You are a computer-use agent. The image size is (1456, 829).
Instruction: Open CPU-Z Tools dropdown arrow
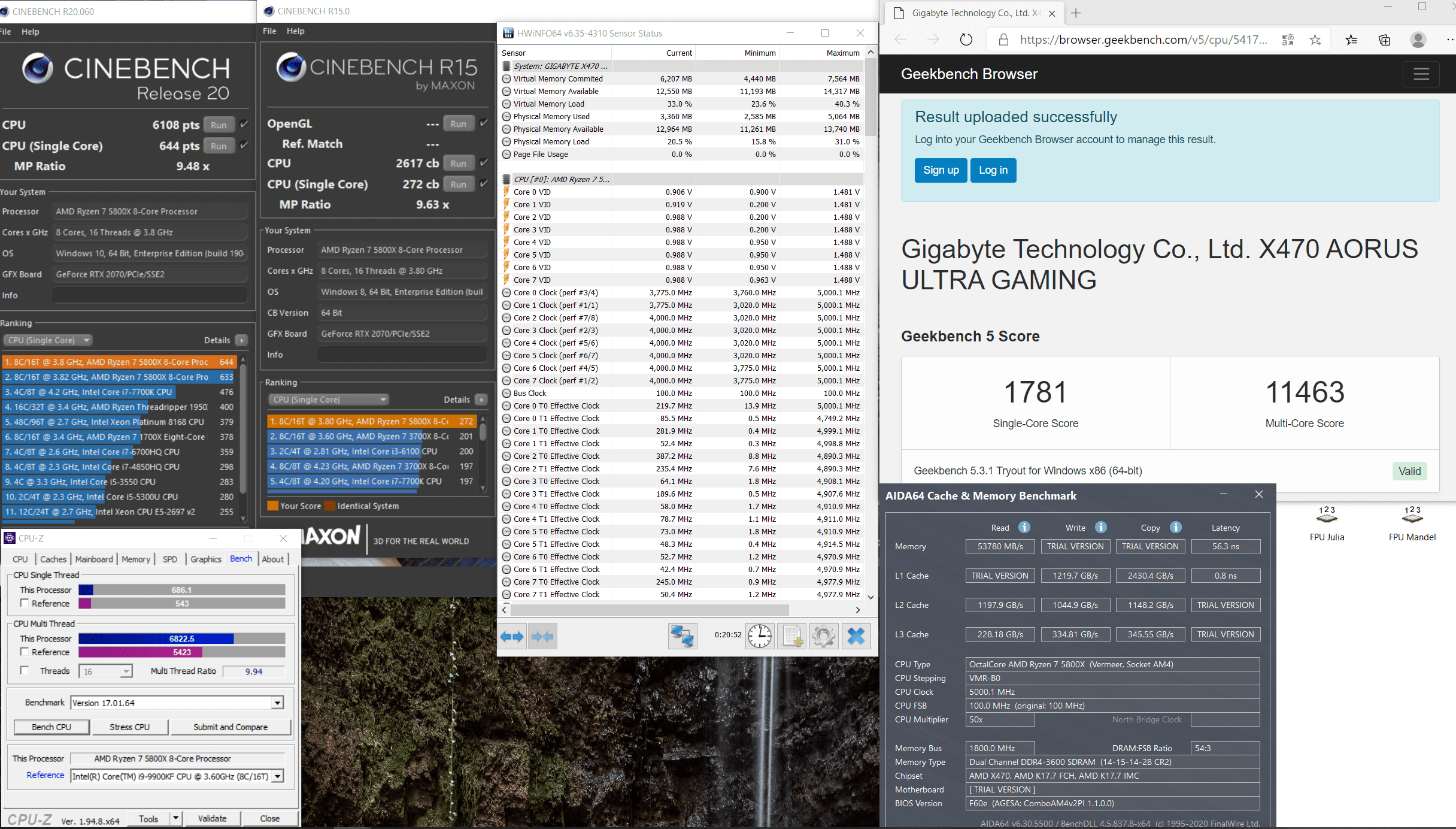click(175, 818)
